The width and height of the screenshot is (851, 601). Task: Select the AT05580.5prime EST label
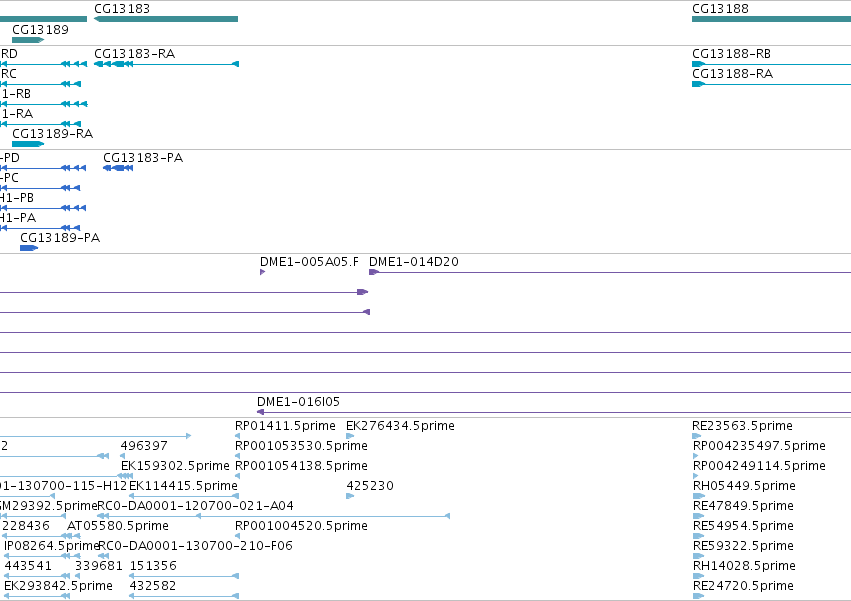click(118, 526)
